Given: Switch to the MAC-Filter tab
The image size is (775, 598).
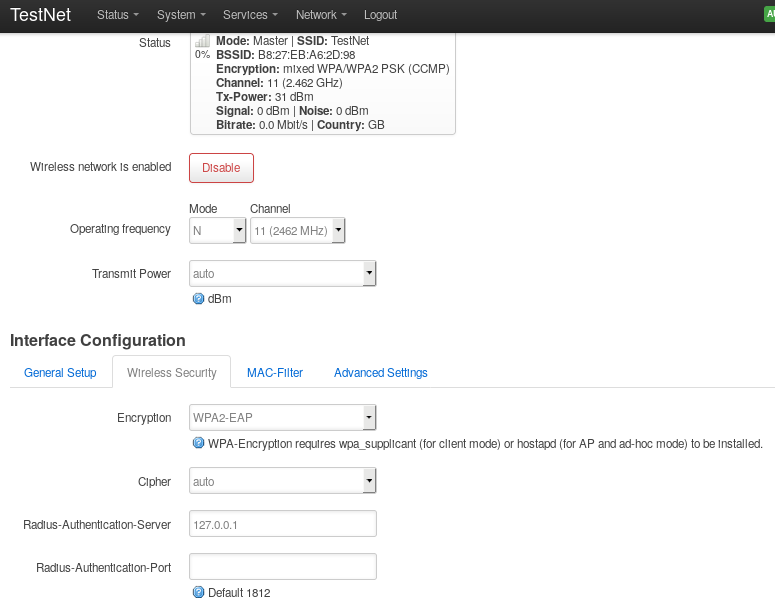Looking at the screenshot, I should click(275, 373).
